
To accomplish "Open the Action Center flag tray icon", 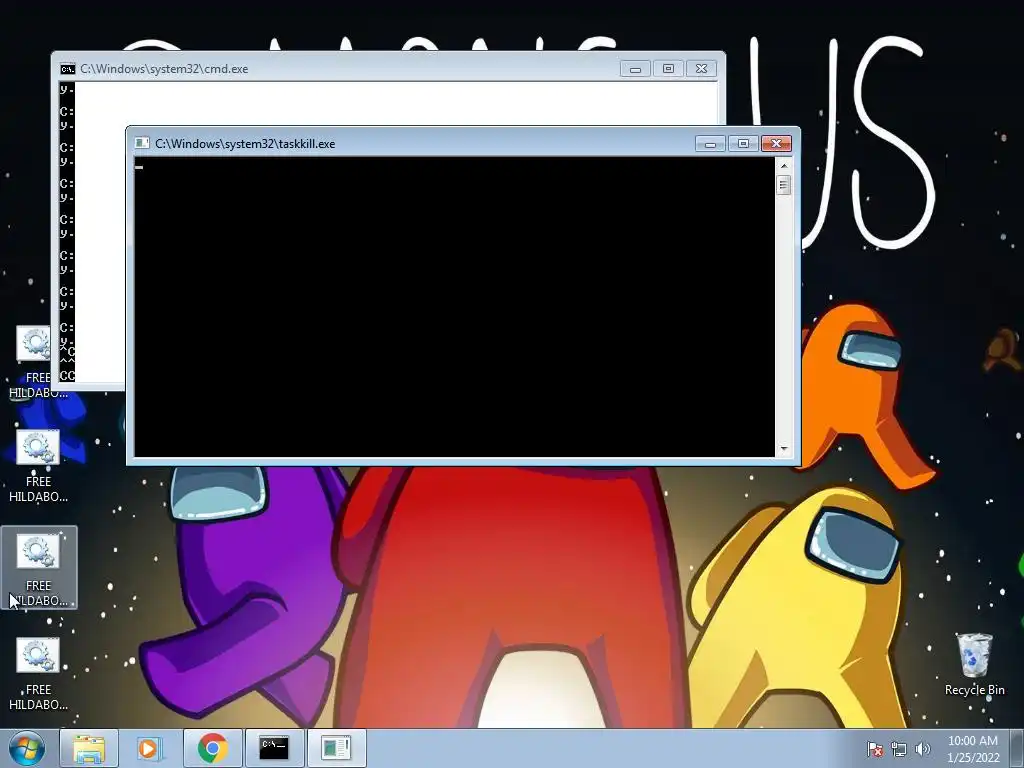I will coord(874,749).
